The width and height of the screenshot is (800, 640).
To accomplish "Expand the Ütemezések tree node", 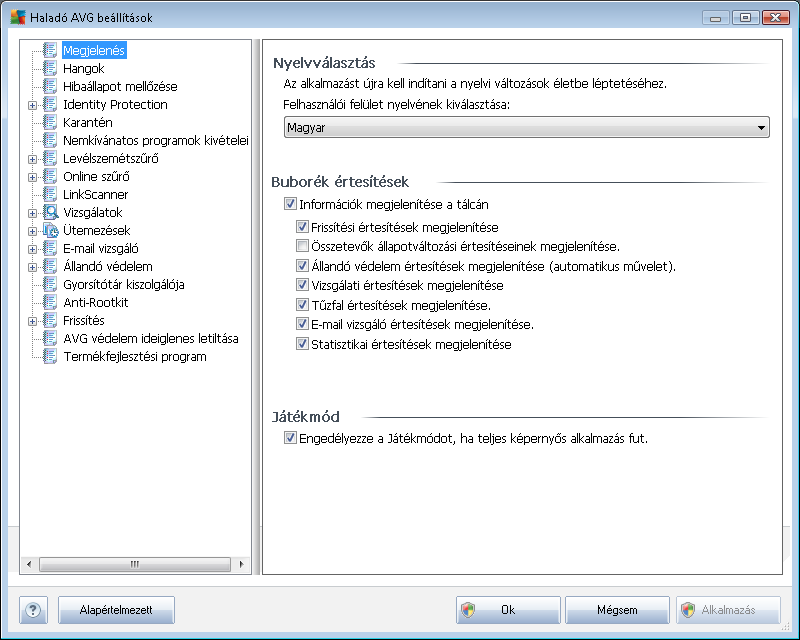I will pyautogui.click(x=32, y=231).
